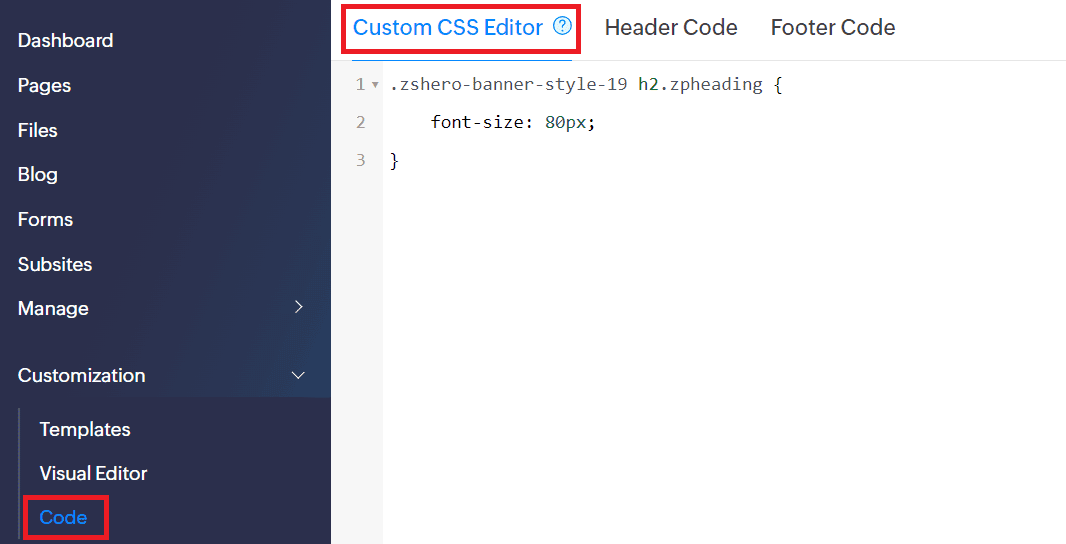
Task: Select the Customization sidebar item
Action: [82, 375]
